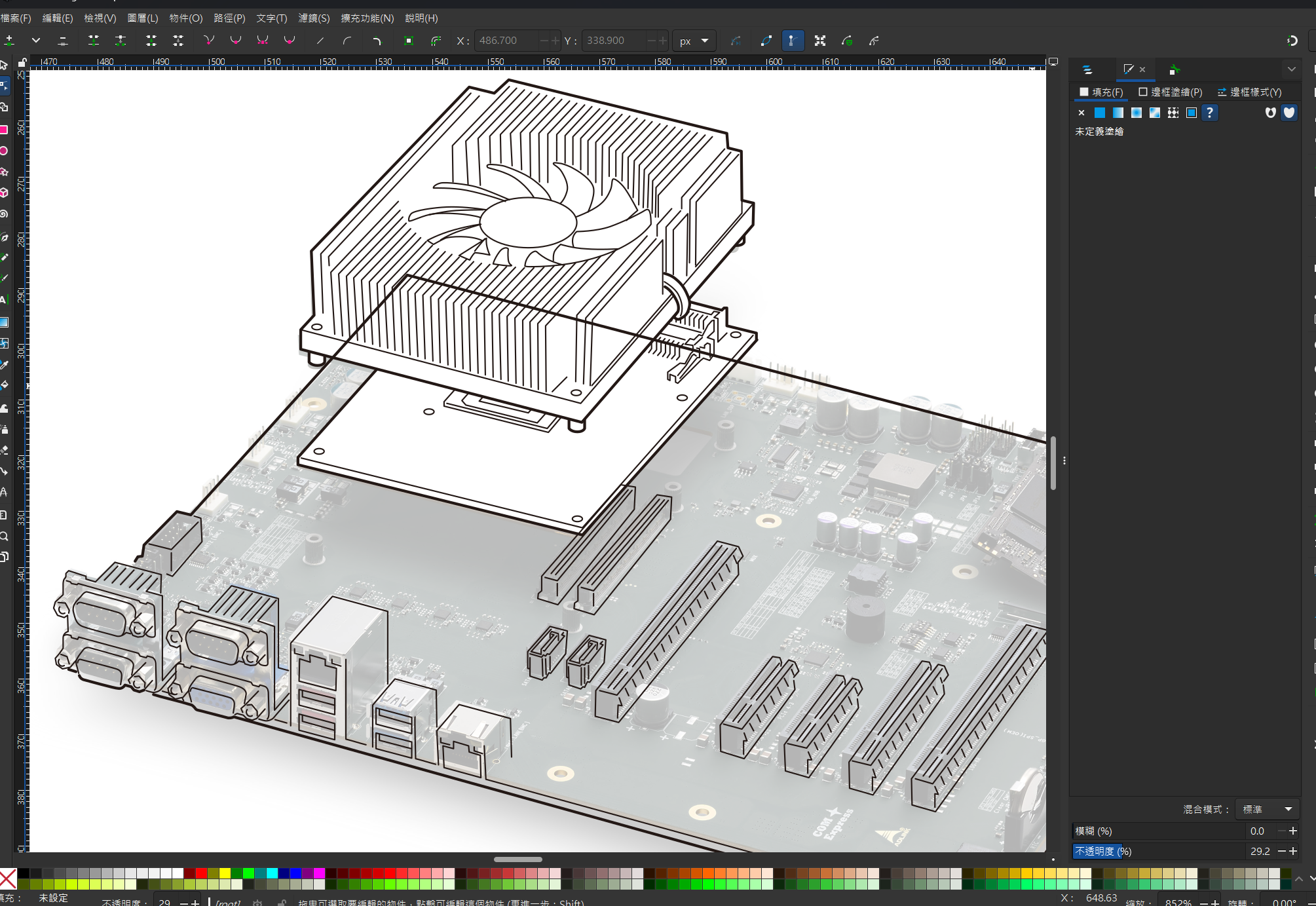Switch to the 邊框樣式(Y) tab

1249,92
